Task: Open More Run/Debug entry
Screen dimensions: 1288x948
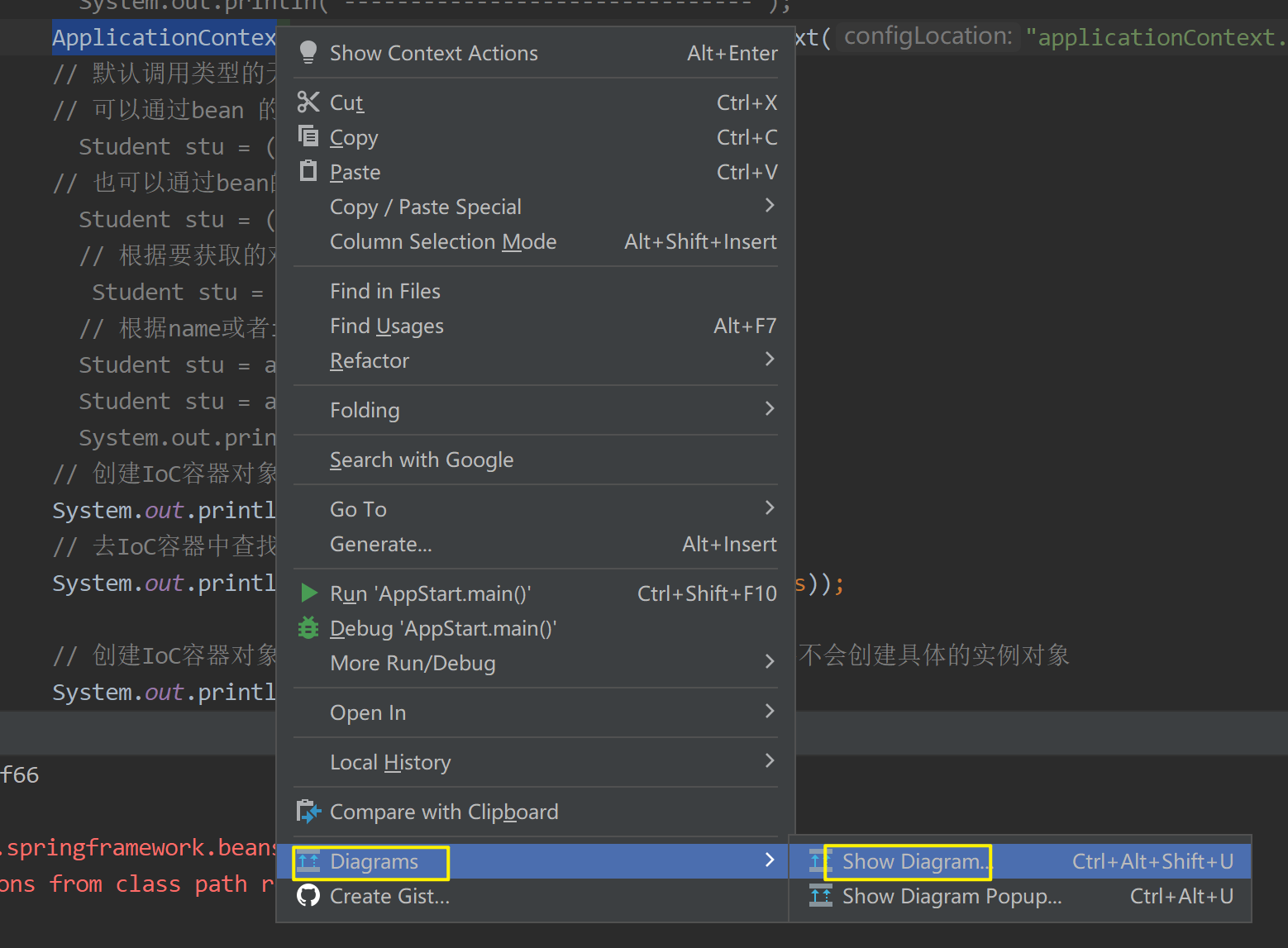Action: (x=535, y=663)
